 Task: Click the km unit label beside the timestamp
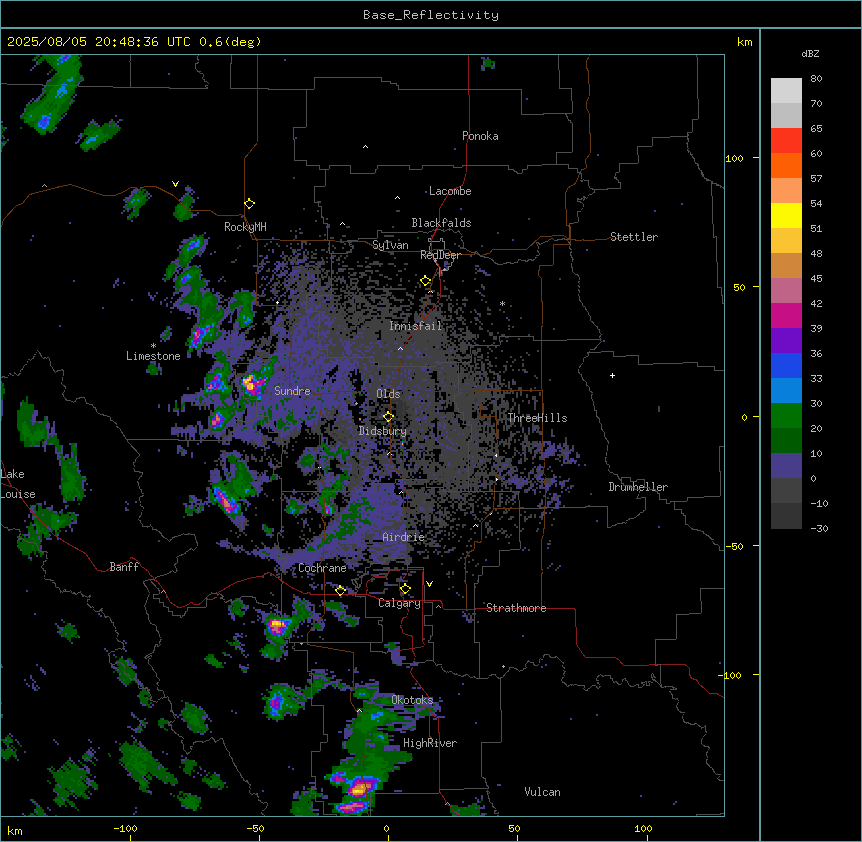pos(745,42)
